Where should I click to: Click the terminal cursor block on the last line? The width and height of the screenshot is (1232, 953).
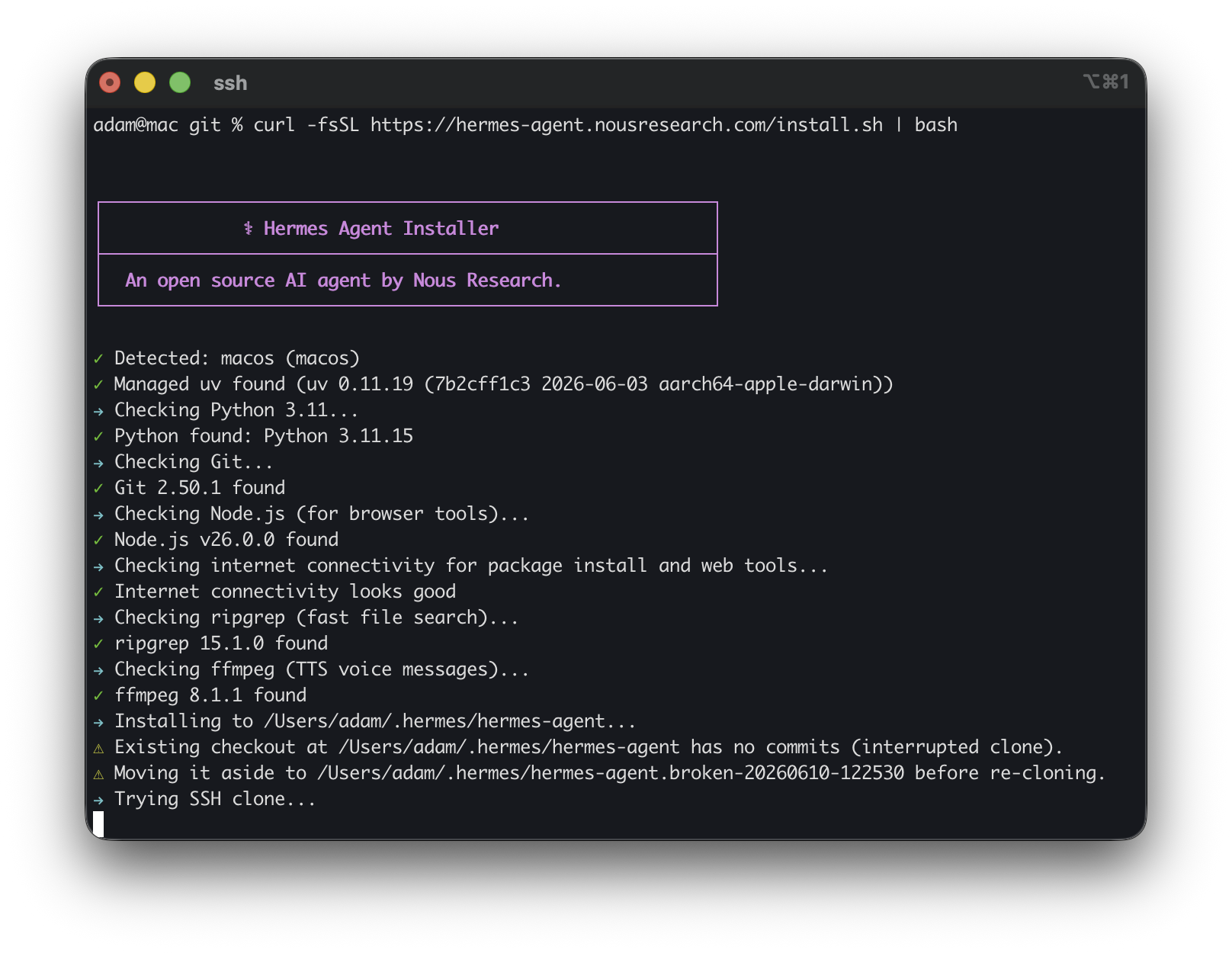coord(98,824)
